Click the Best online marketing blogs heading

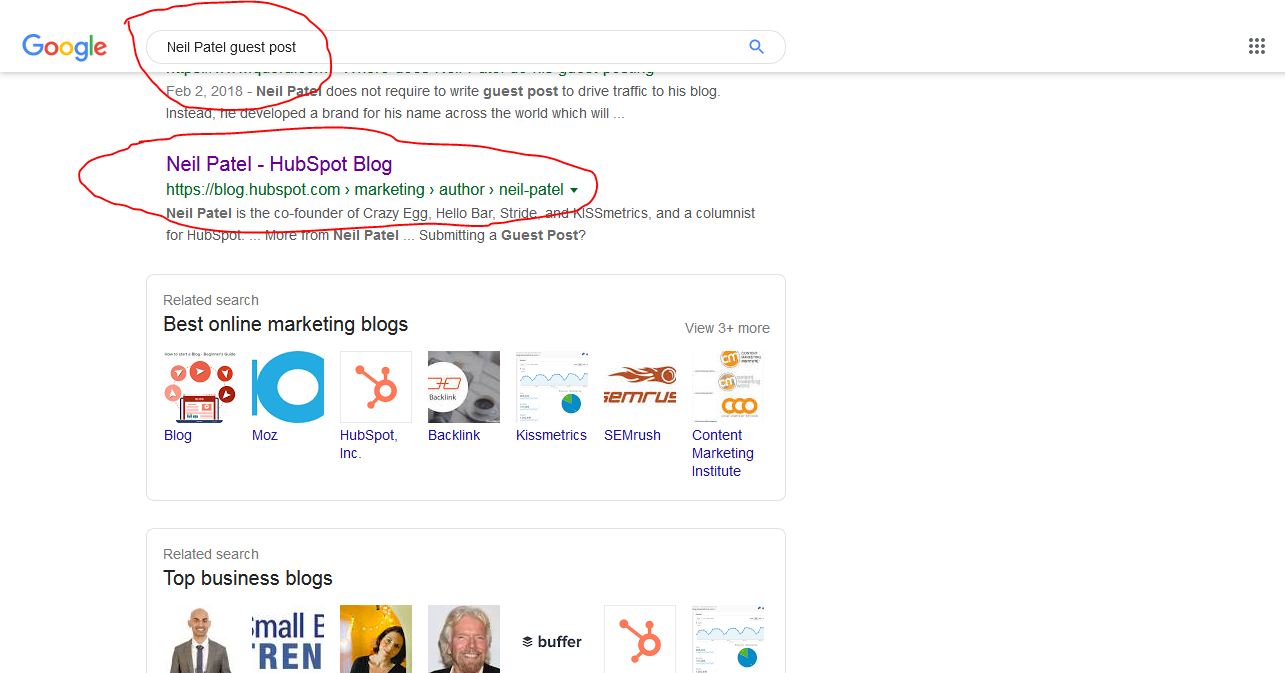(286, 324)
